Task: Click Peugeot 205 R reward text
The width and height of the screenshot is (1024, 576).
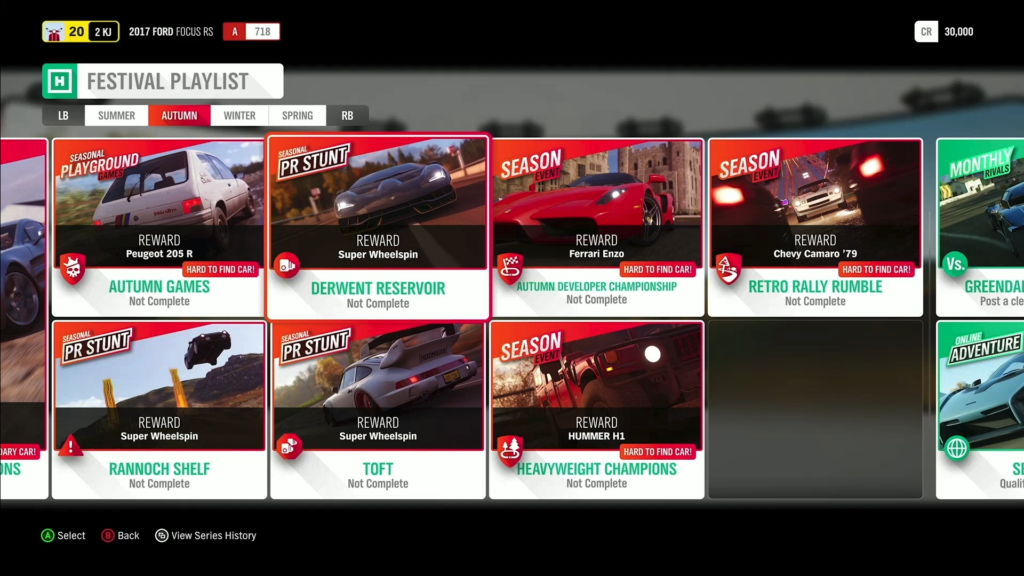Action: tap(159, 254)
